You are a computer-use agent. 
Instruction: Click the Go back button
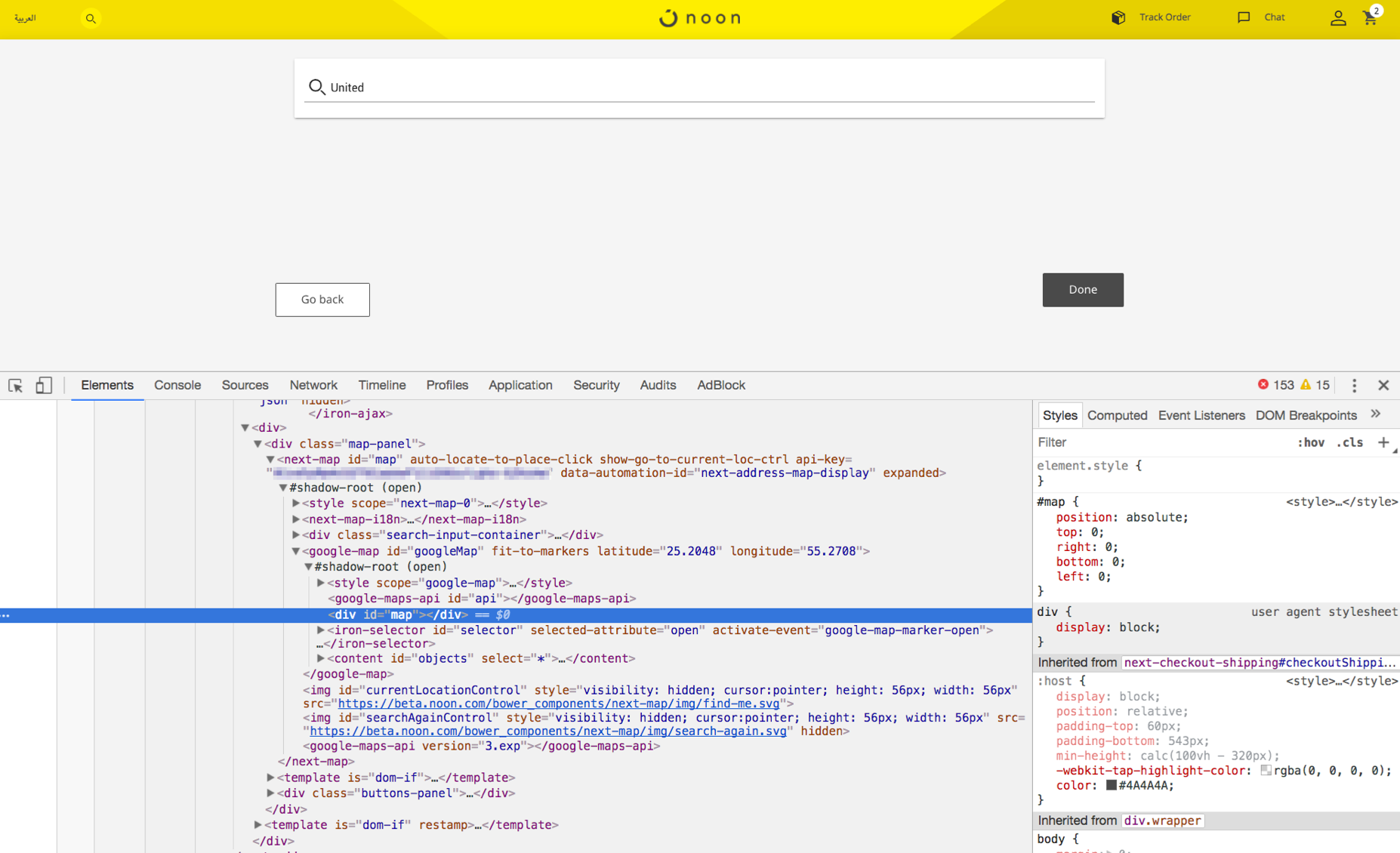[x=322, y=300]
